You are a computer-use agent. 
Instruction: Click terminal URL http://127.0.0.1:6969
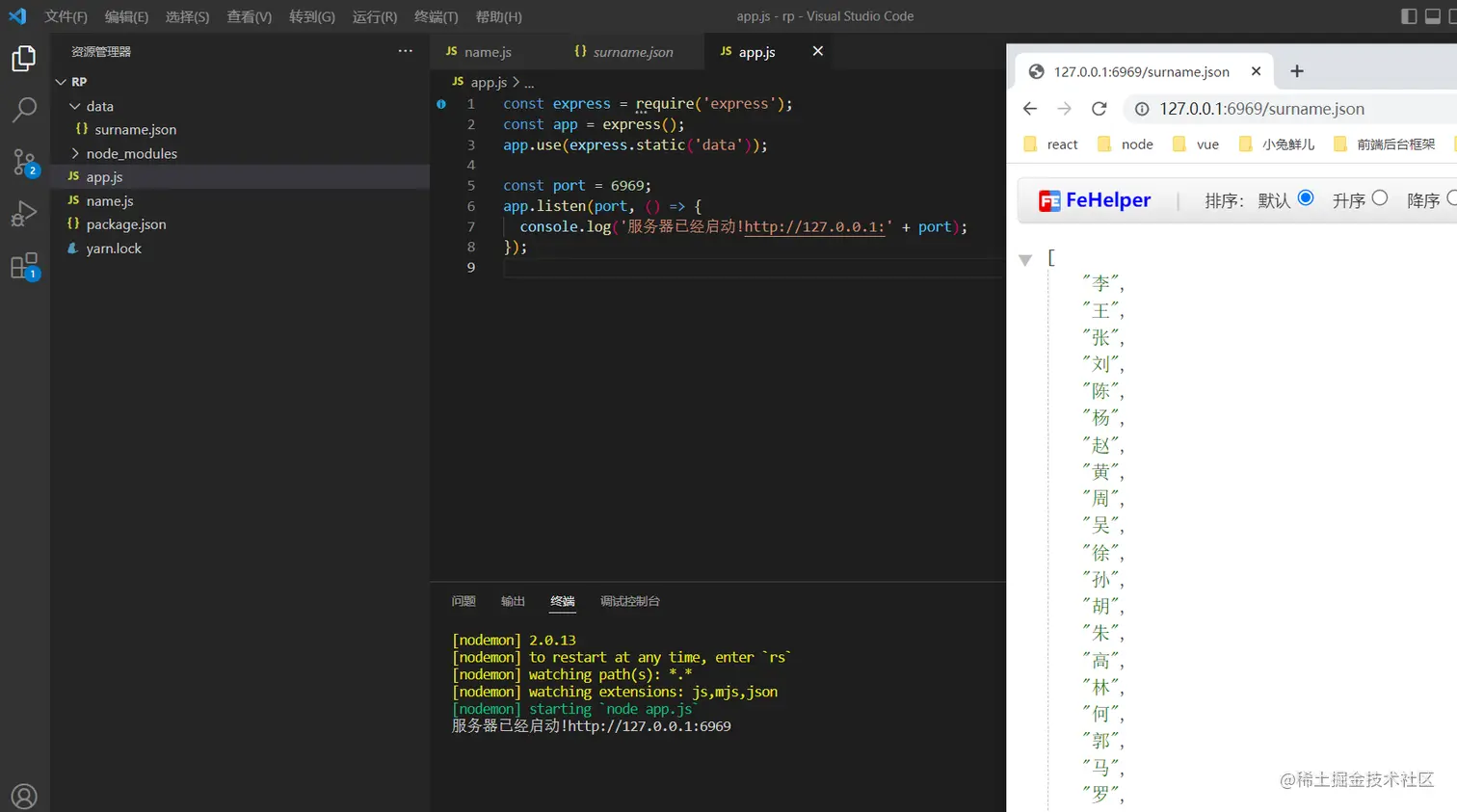click(x=649, y=726)
